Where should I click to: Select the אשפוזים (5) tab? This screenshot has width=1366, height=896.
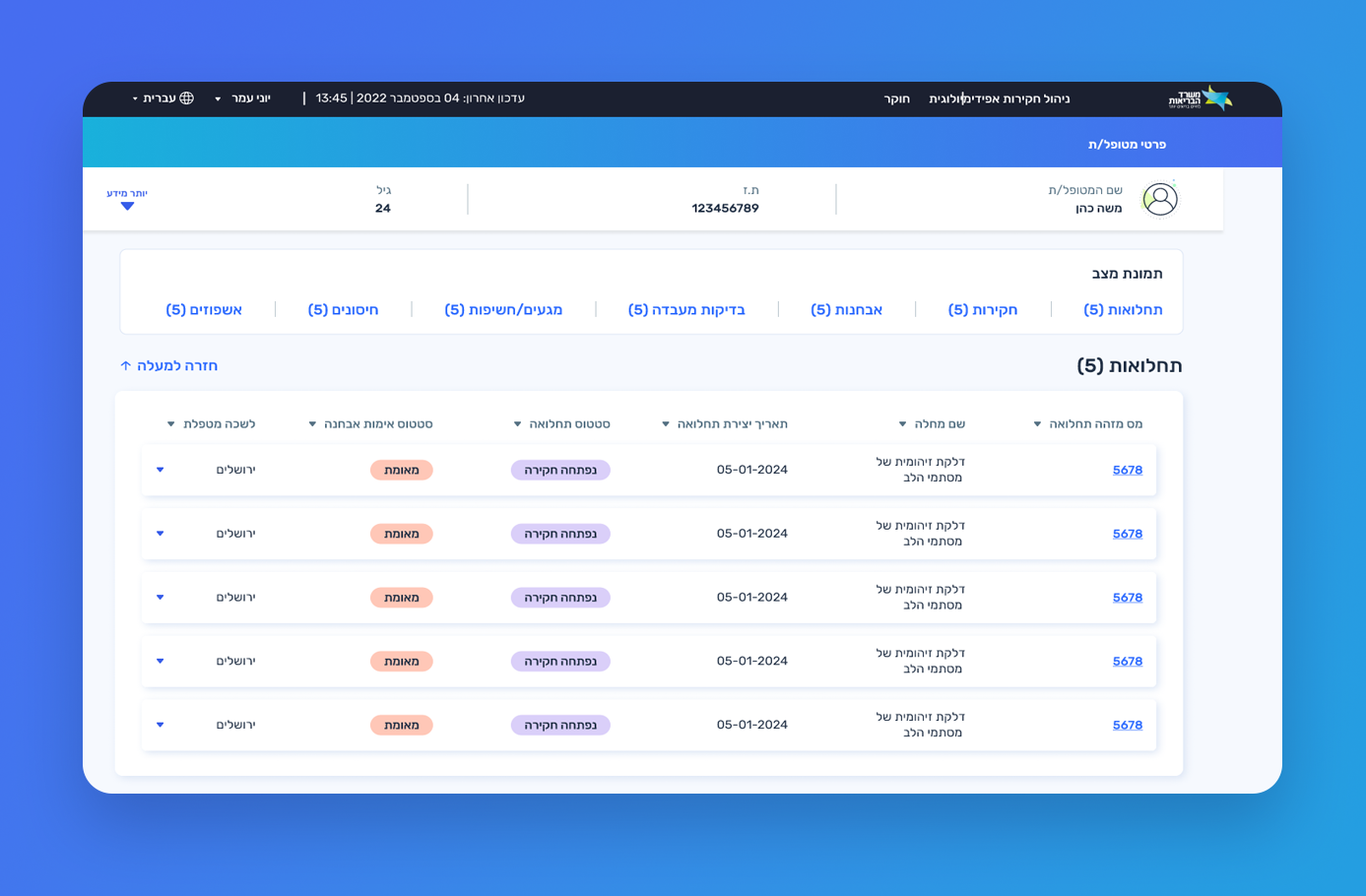coord(204,309)
